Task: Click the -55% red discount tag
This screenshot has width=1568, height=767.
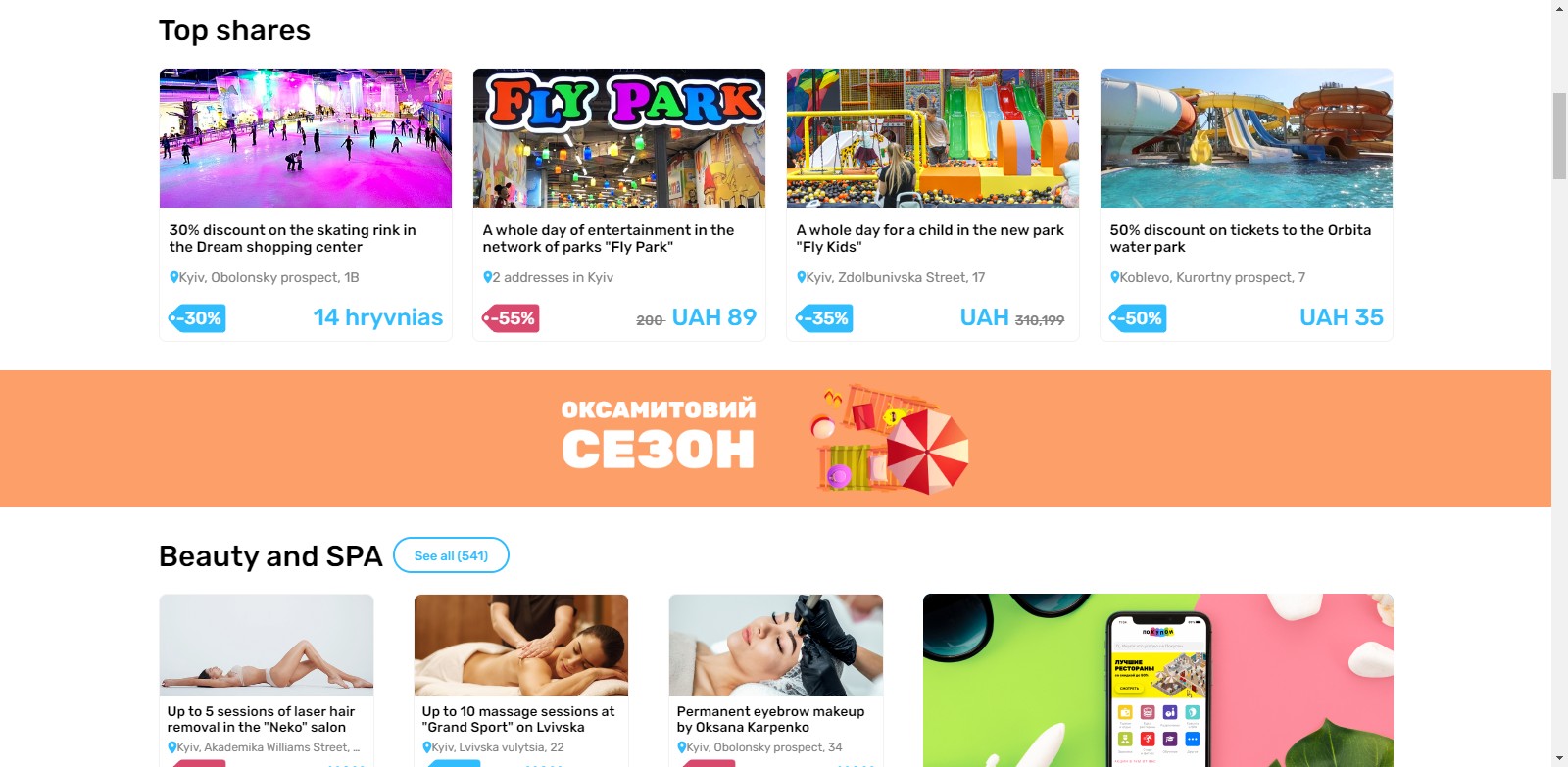Action: pos(512,318)
